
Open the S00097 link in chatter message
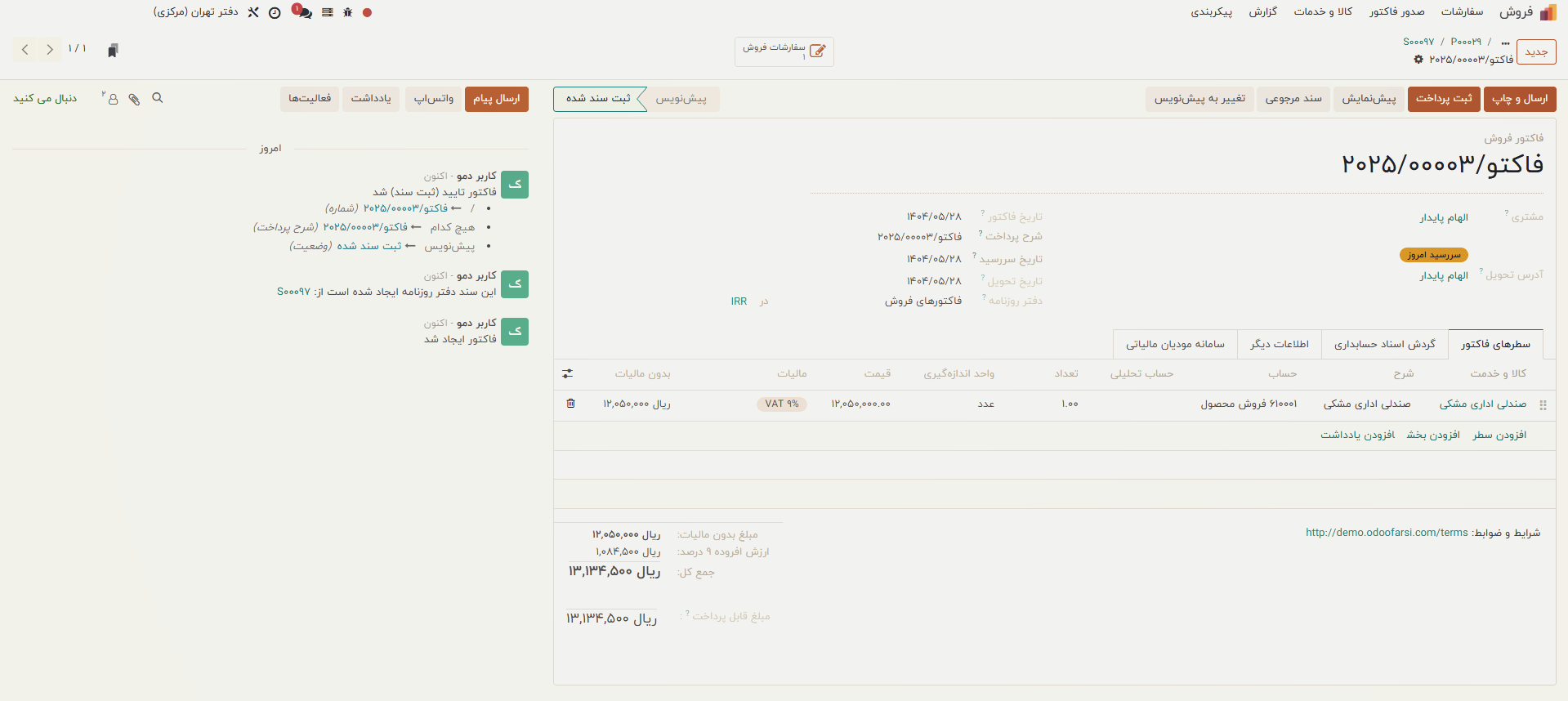[x=293, y=292]
